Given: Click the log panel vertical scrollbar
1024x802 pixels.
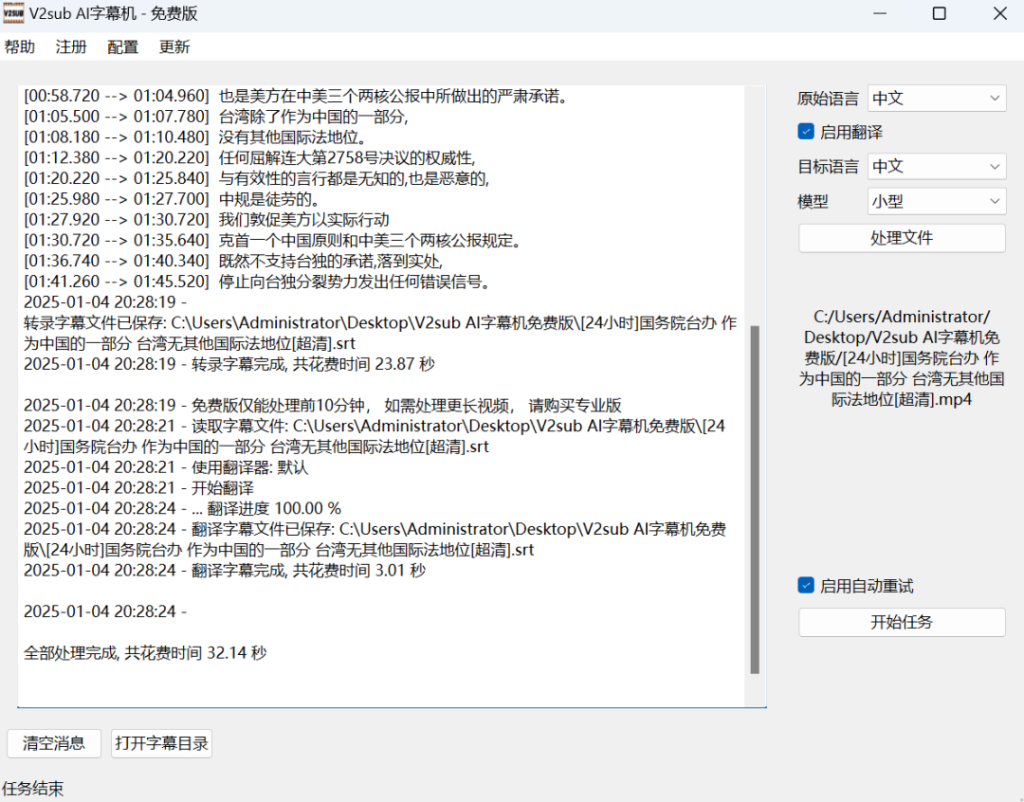Looking at the screenshot, I should point(755,500).
